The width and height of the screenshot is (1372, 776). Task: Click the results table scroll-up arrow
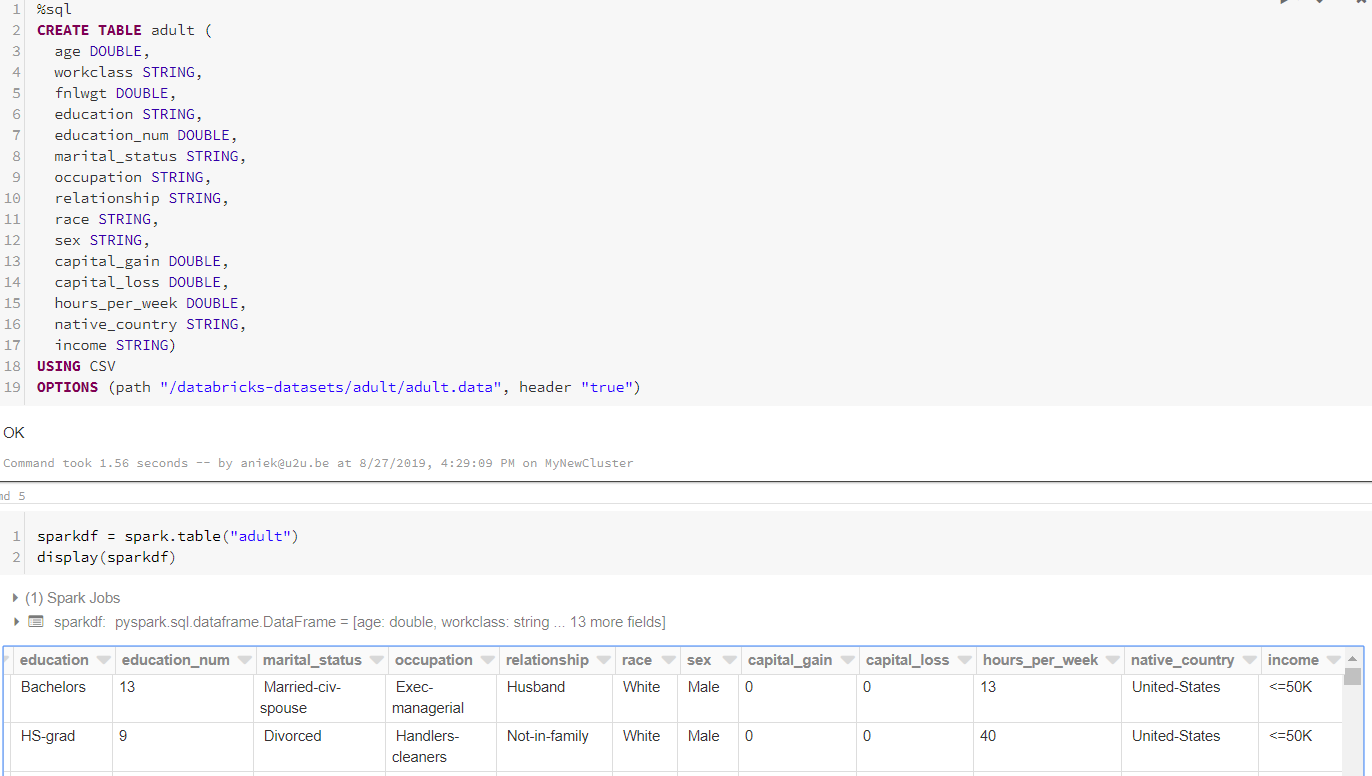point(1352,659)
